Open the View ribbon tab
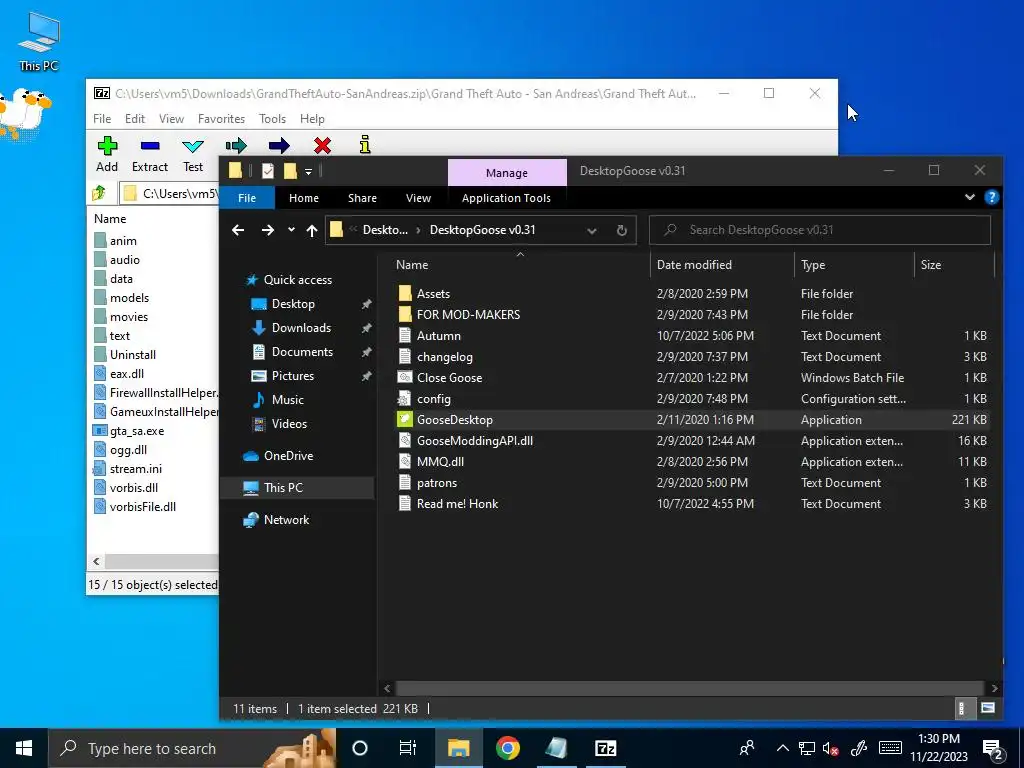1024x768 pixels. [x=418, y=198]
